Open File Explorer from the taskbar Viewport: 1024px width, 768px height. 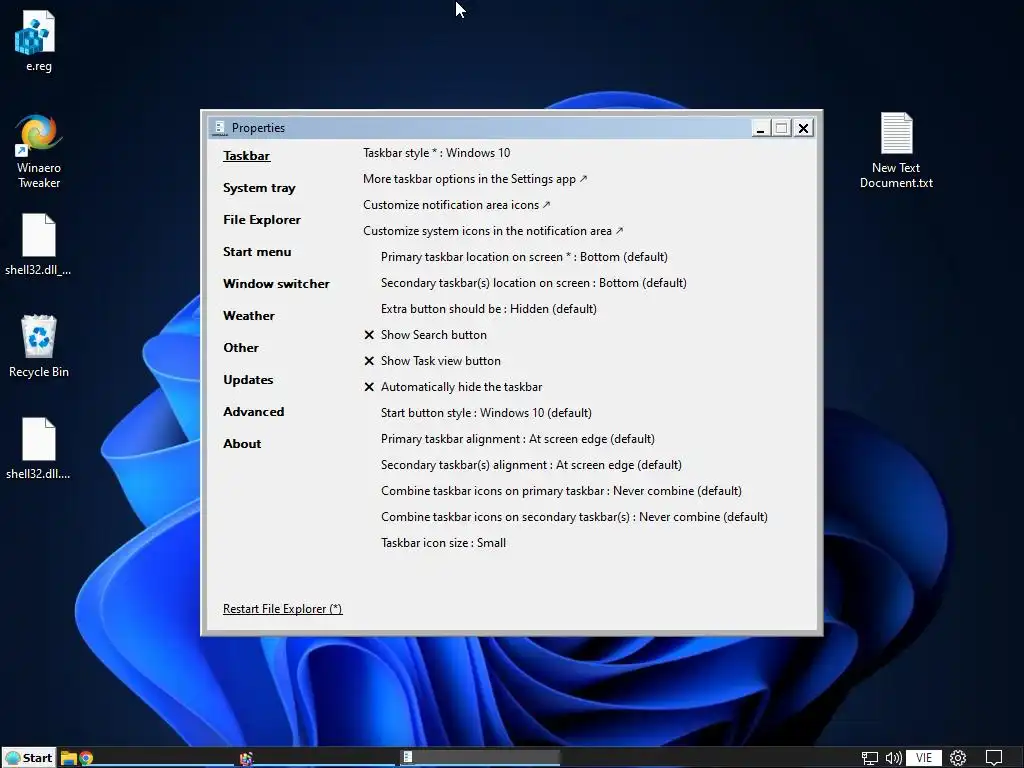pyautogui.click(x=69, y=758)
